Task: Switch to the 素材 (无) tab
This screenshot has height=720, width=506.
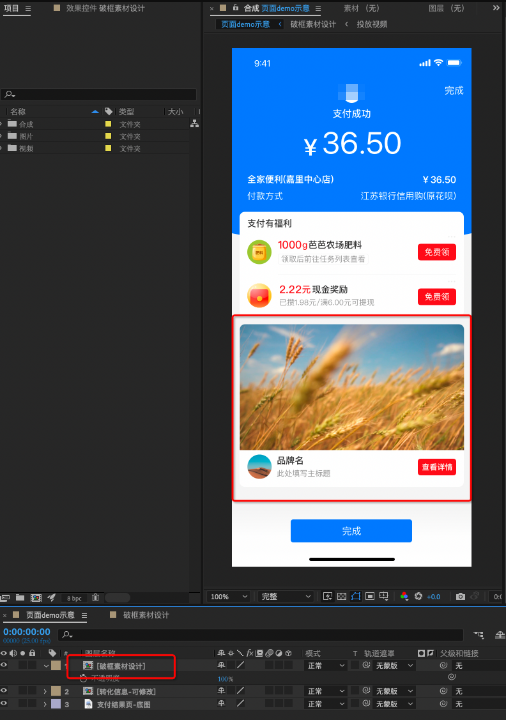Action: (x=361, y=8)
